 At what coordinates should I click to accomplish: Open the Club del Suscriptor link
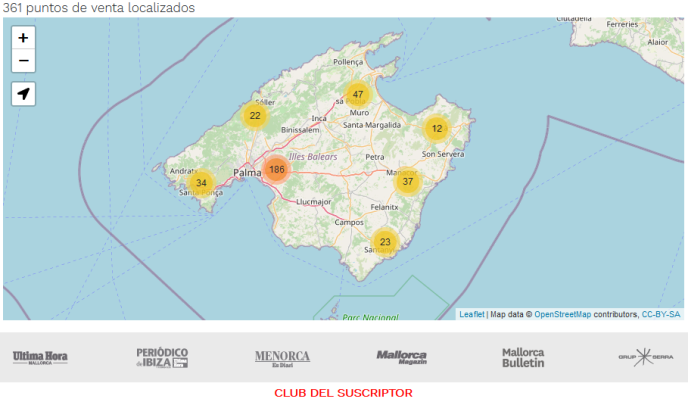343,393
